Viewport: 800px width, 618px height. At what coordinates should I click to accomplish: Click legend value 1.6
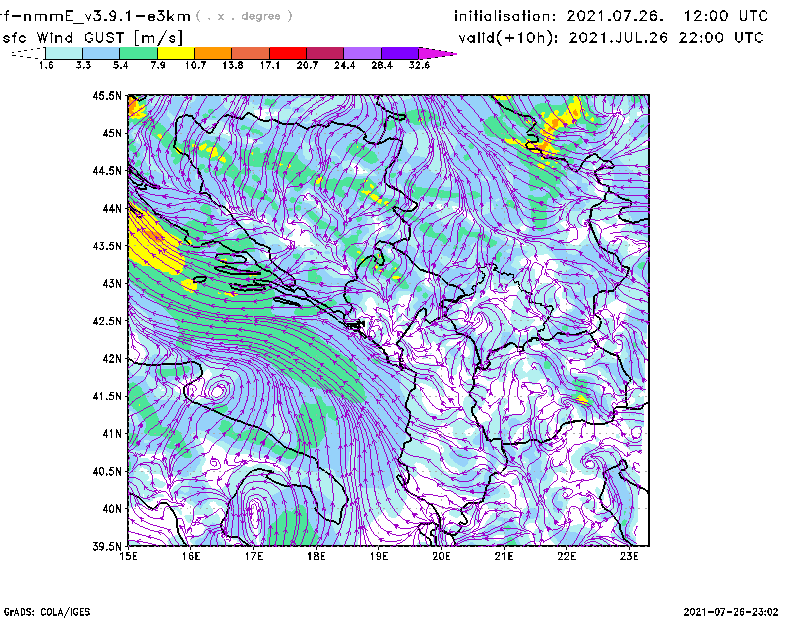click(x=46, y=65)
